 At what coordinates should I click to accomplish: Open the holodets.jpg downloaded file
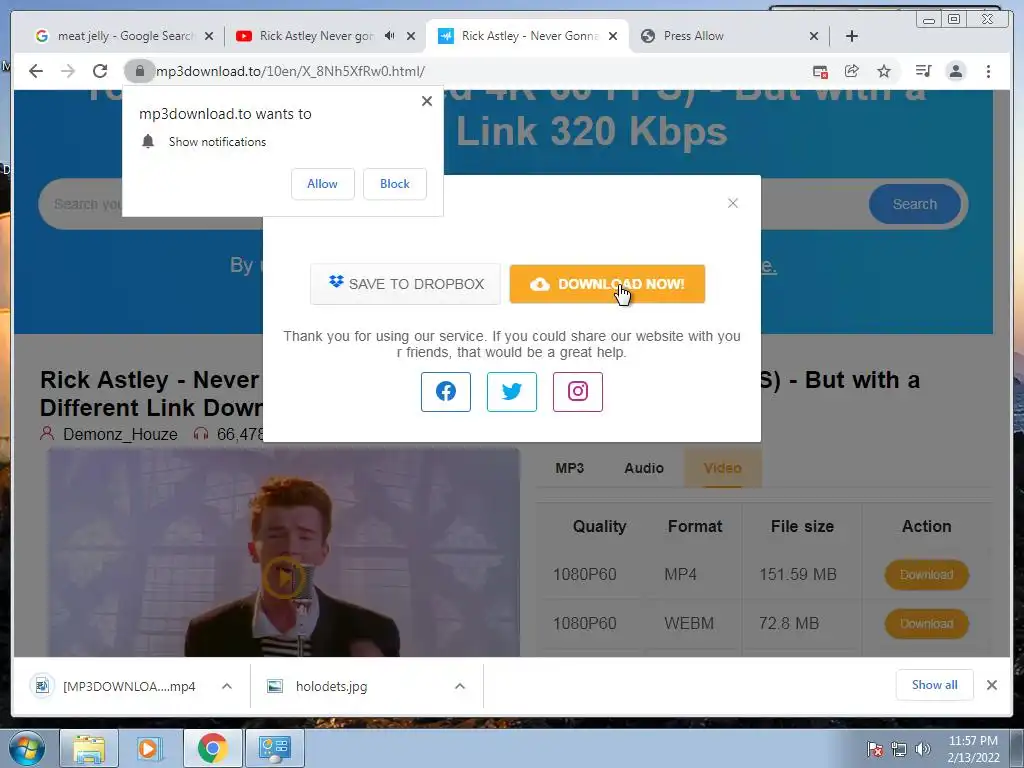[331, 686]
